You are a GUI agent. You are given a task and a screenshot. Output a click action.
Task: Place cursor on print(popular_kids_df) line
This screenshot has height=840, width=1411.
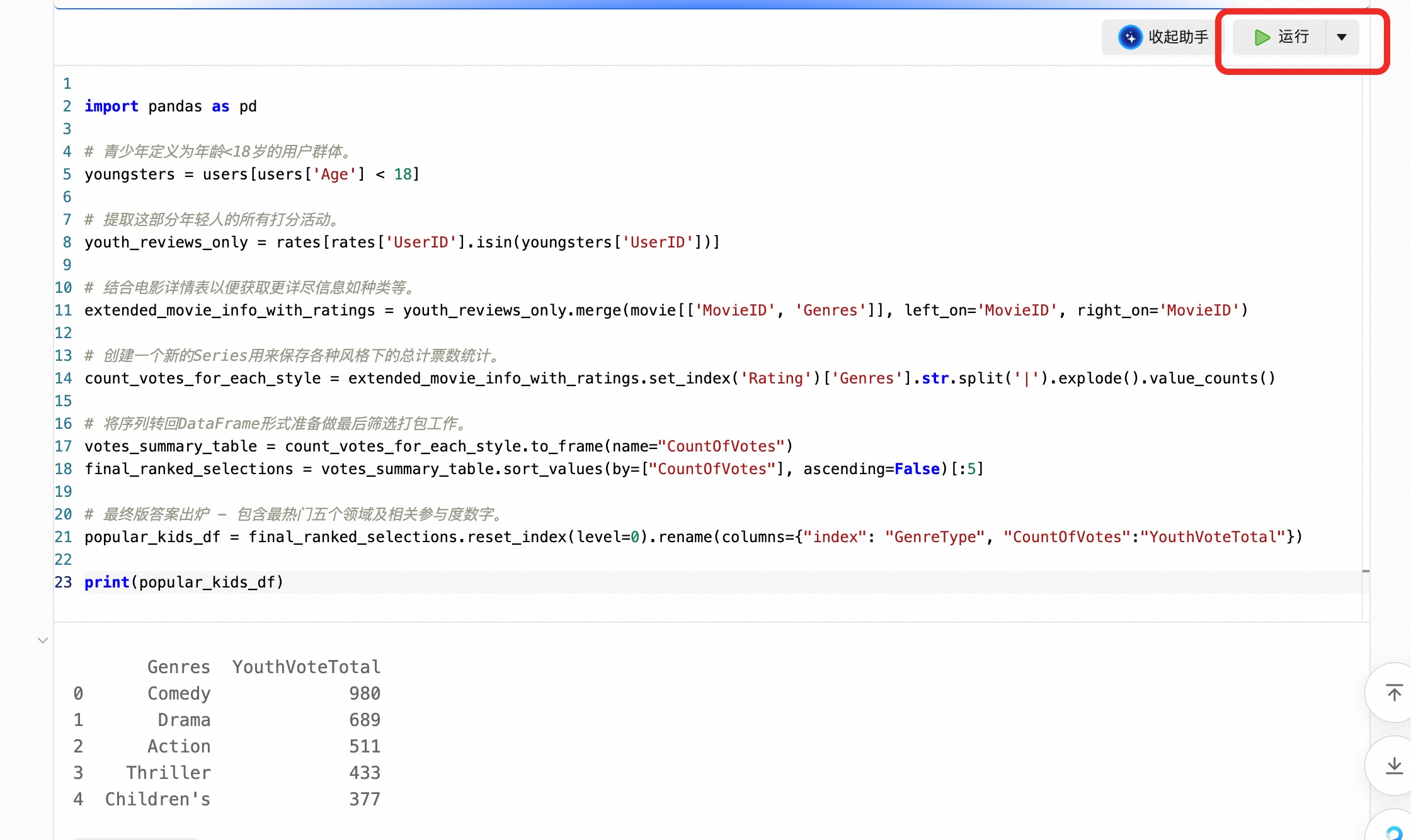pyautogui.click(x=184, y=582)
